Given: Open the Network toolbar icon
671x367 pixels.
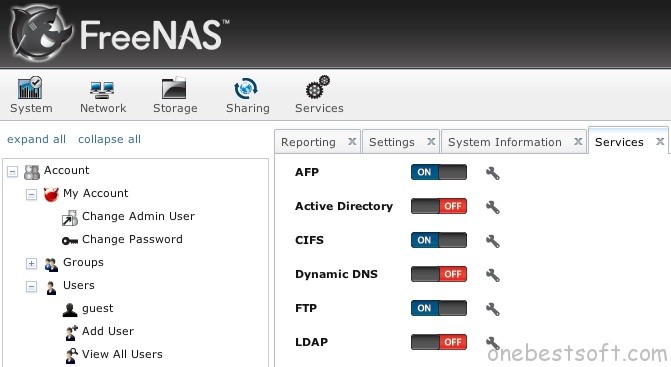Looking at the screenshot, I should pos(102,90).
